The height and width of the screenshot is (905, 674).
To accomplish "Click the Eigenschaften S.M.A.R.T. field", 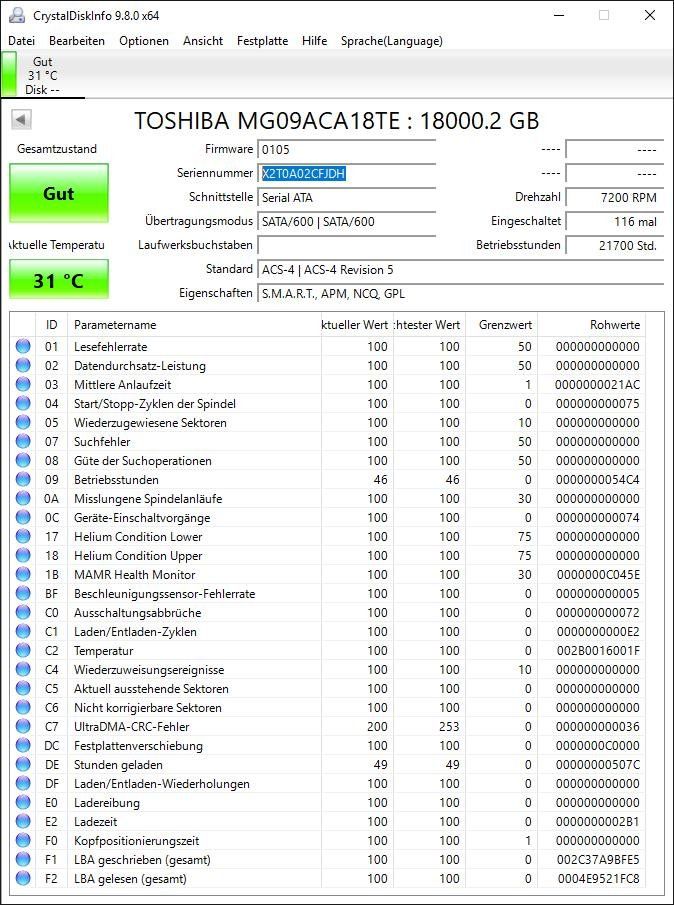I will click(460, 294).
